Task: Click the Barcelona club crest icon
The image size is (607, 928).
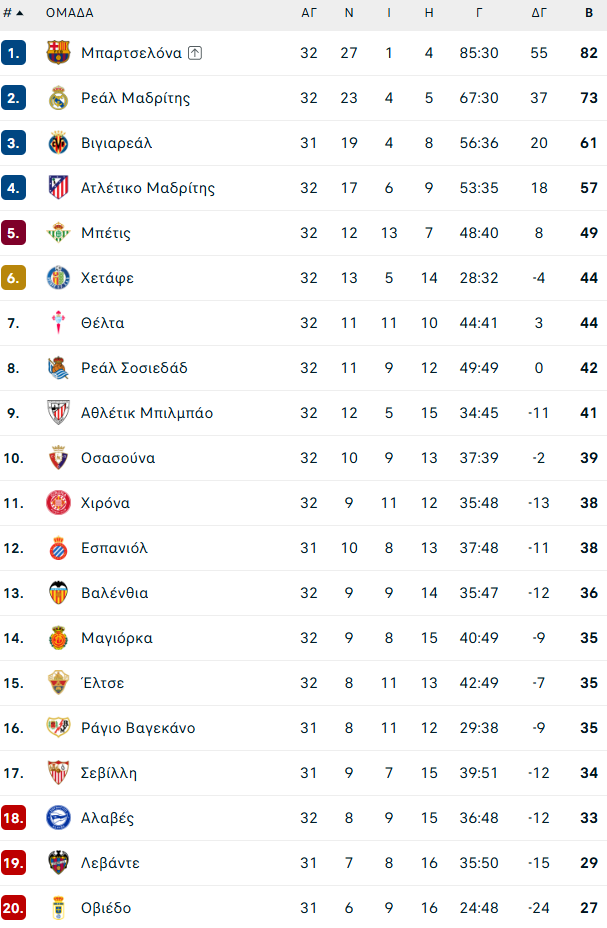Action: (x=59, y=53)
